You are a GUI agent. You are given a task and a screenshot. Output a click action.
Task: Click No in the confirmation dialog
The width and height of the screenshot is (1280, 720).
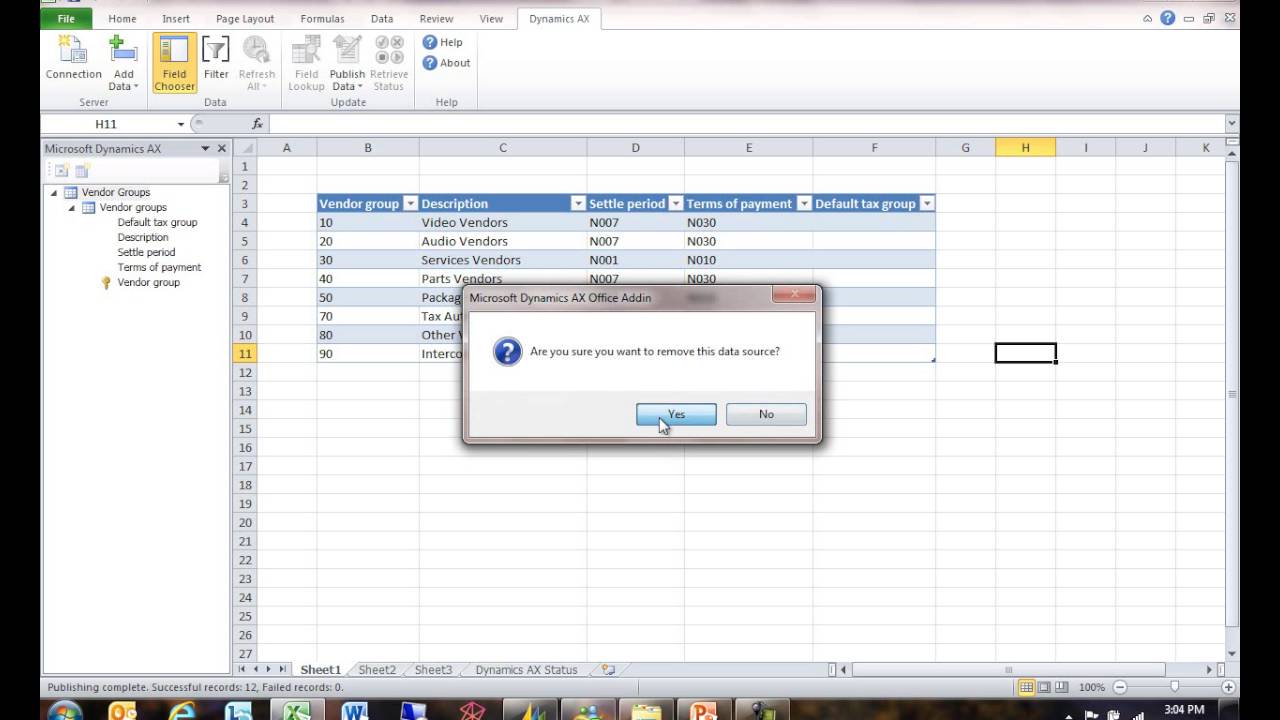pyautogui.click(x=766, y=414)
